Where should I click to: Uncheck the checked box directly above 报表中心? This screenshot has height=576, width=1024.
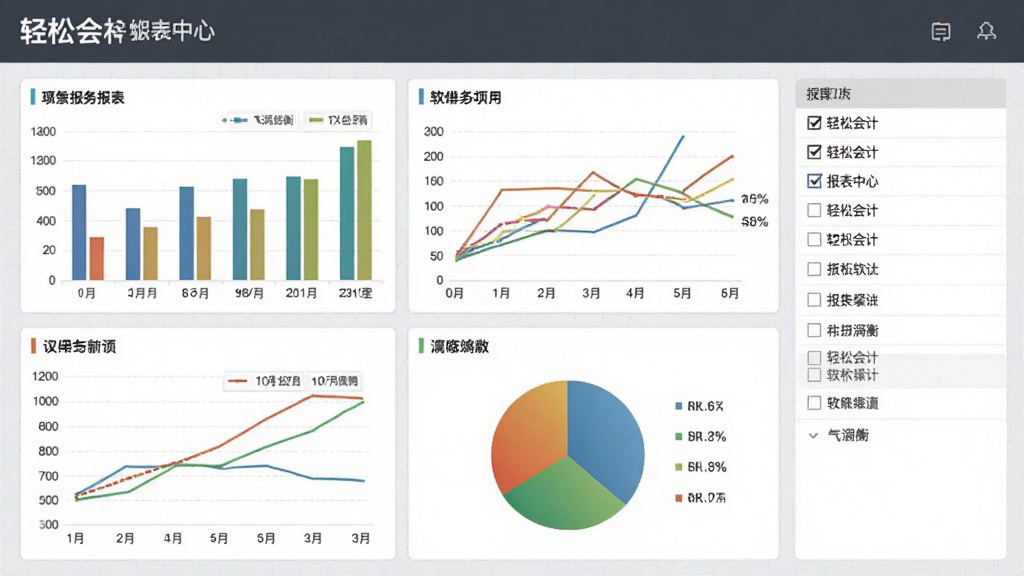point(814,152)
